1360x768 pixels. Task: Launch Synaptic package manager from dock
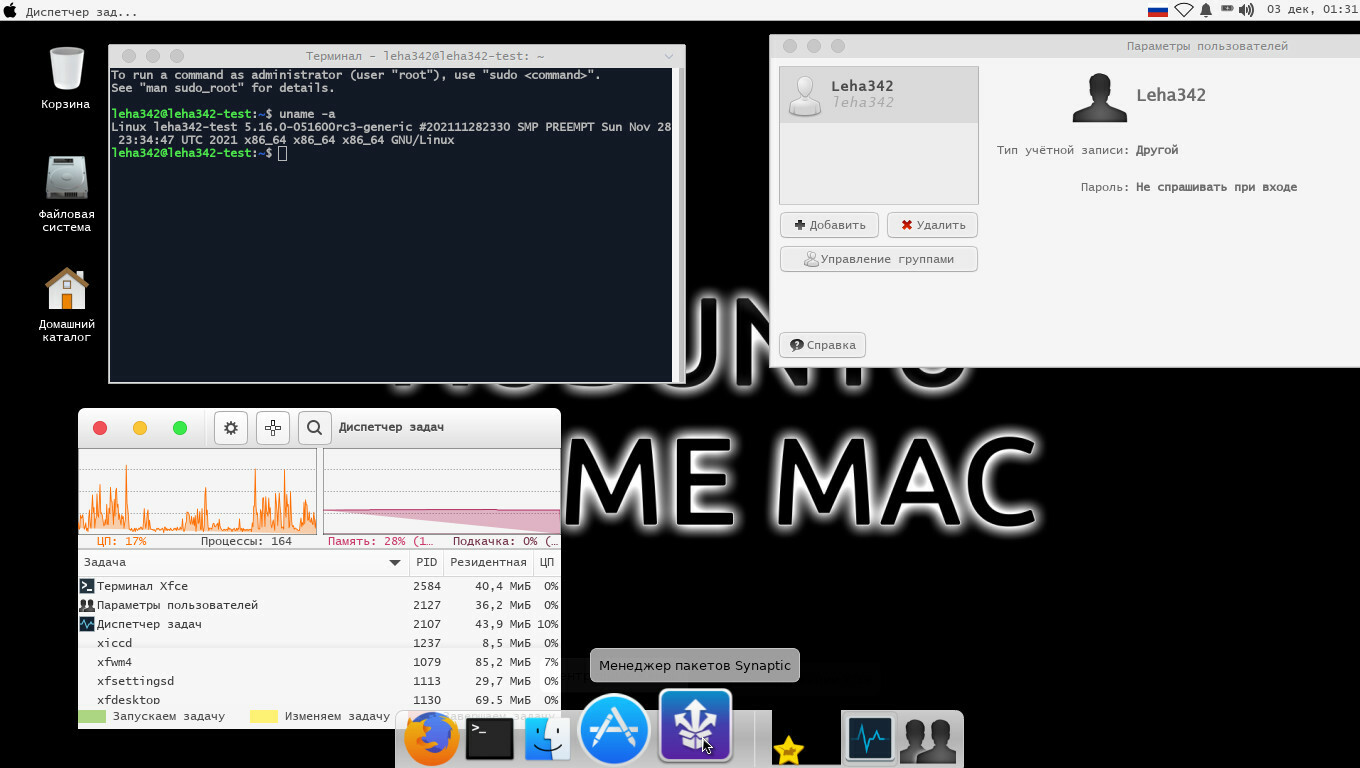click(695, 725)
